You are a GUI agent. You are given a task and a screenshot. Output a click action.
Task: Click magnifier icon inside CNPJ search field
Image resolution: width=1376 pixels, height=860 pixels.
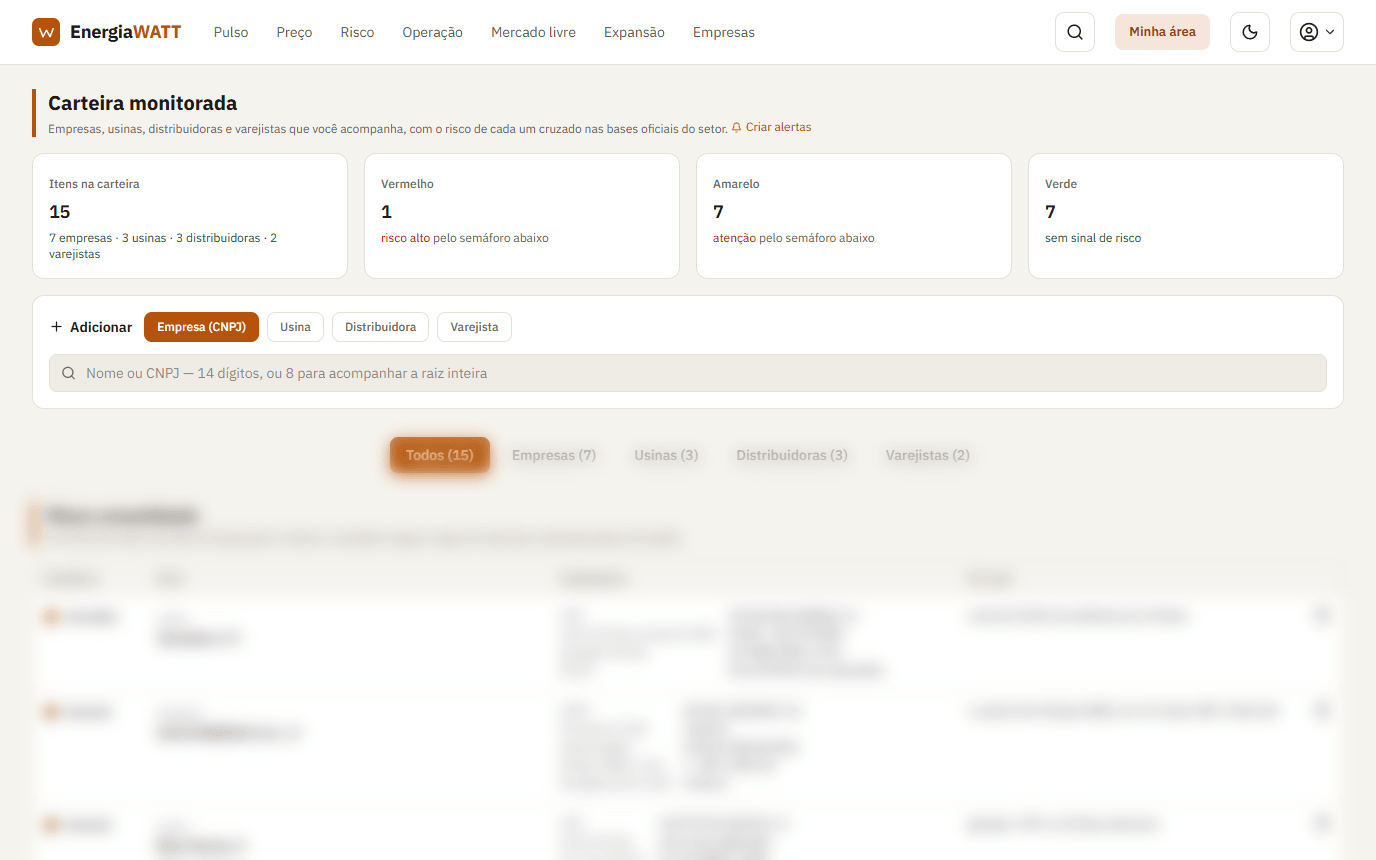[x=69, y=373]
